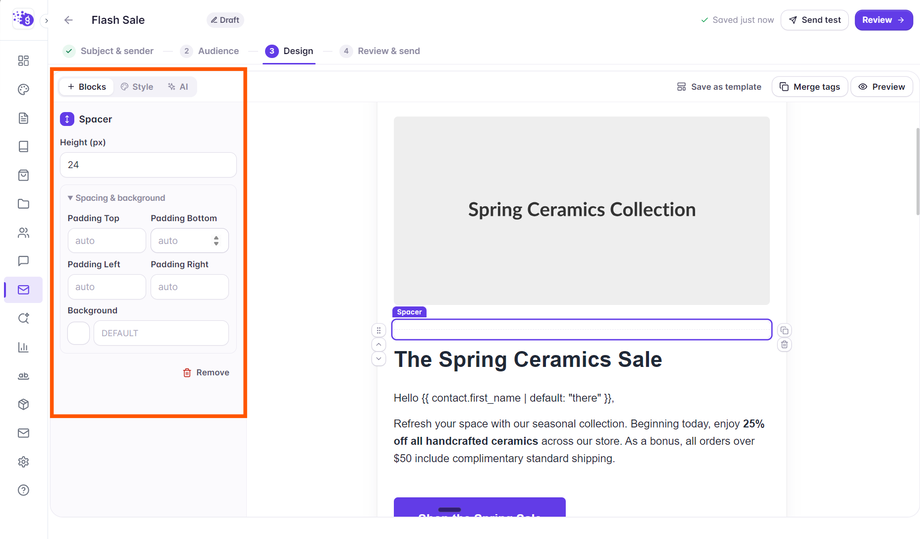Click the Height (px) field

148,165
